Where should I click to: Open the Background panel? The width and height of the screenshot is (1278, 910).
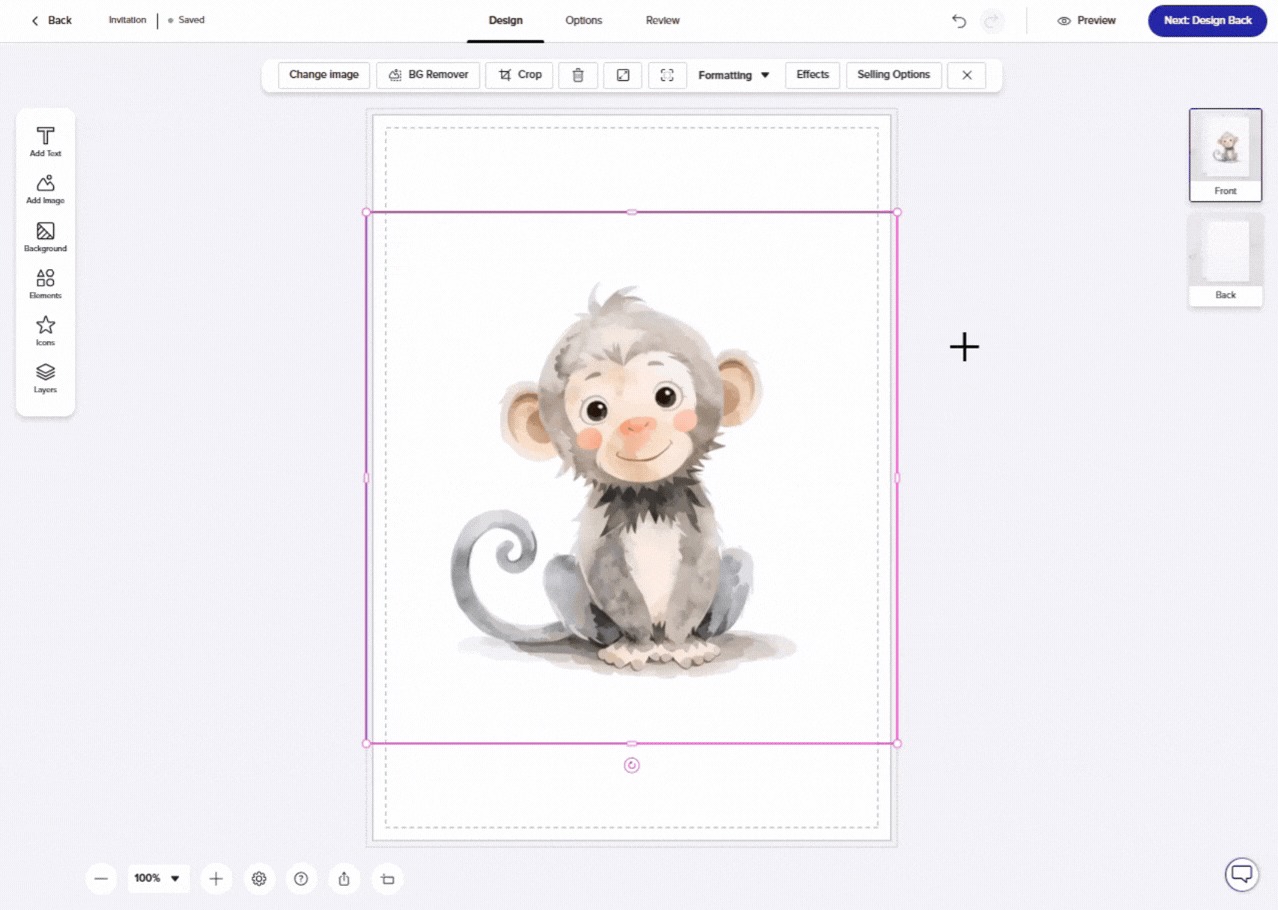(45, 236)
